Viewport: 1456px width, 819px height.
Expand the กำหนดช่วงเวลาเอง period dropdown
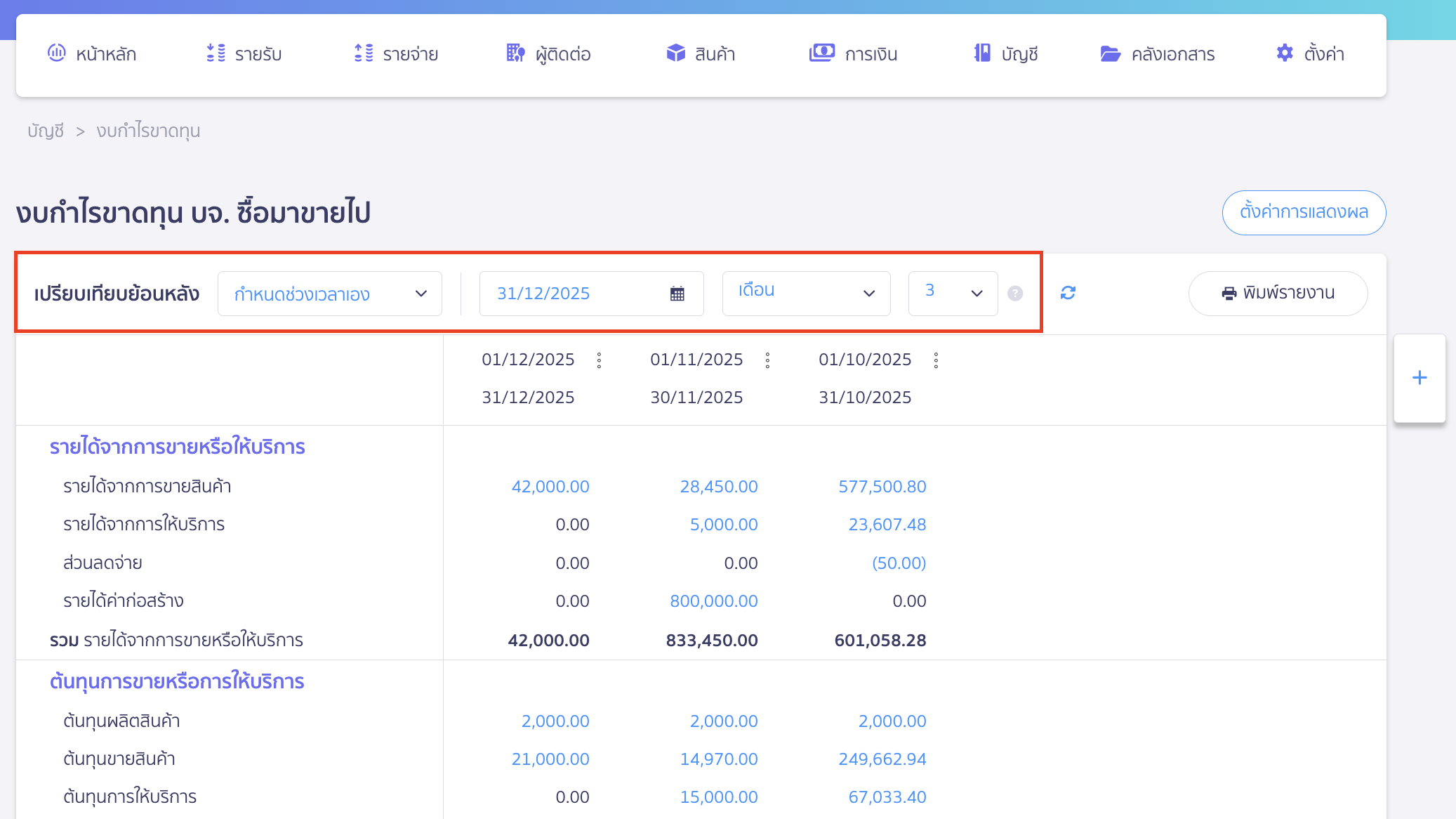tap(329, 294)
